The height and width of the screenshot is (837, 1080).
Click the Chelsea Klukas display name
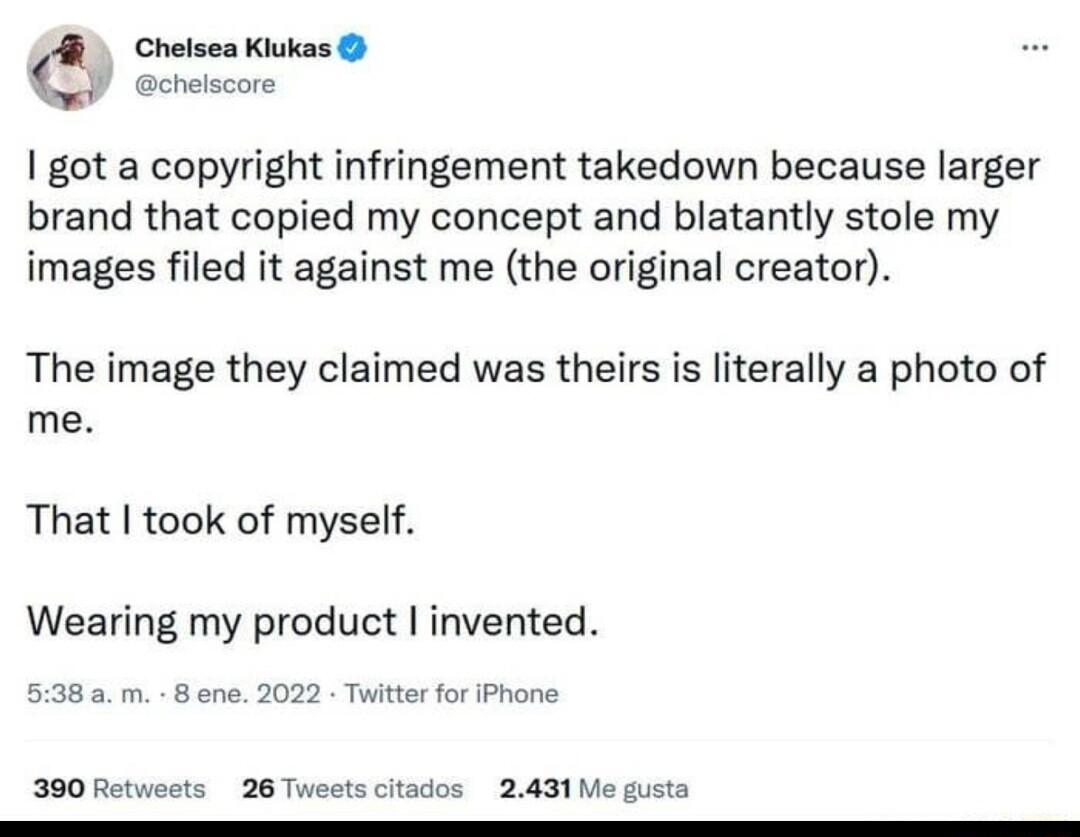[x=235, y=46]
